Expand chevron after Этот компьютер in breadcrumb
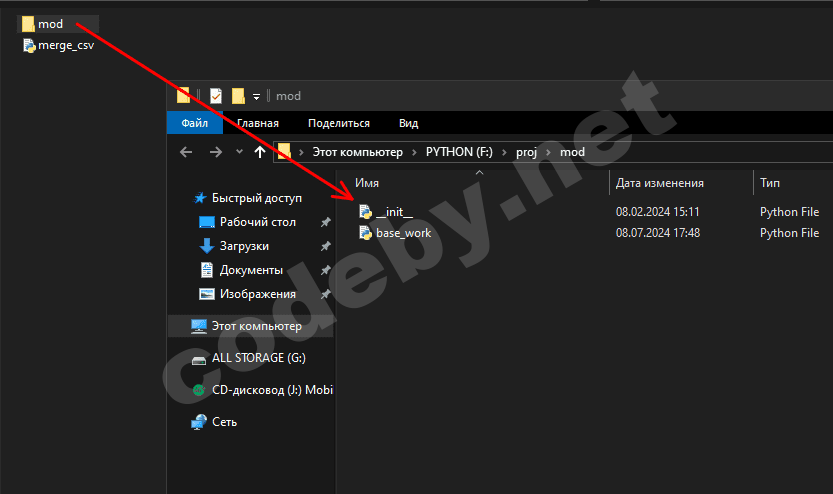833x494 pixels. point(414,152)
